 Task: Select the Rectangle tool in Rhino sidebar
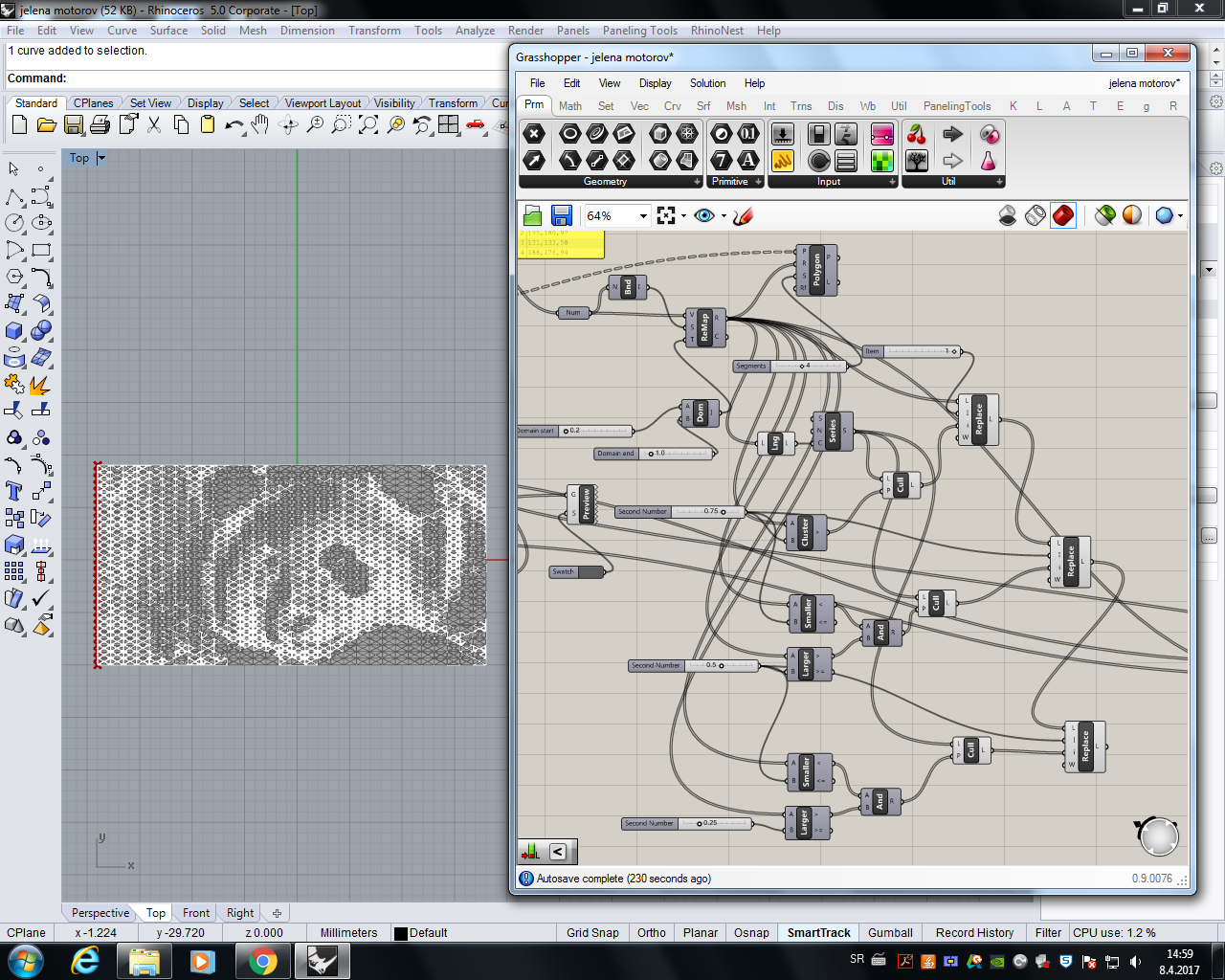click(x=41, y=251)
